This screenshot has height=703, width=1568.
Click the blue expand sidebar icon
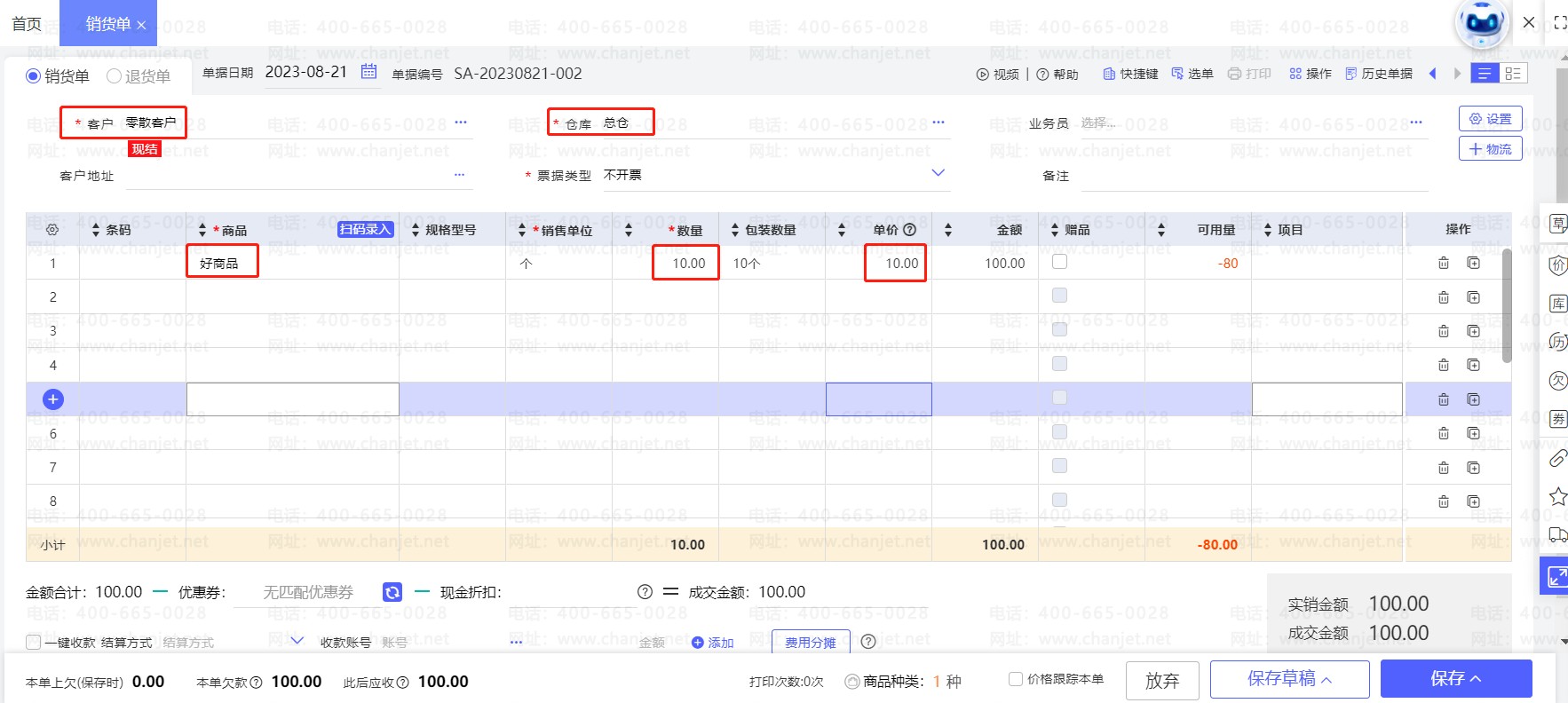pos(1556,577)
